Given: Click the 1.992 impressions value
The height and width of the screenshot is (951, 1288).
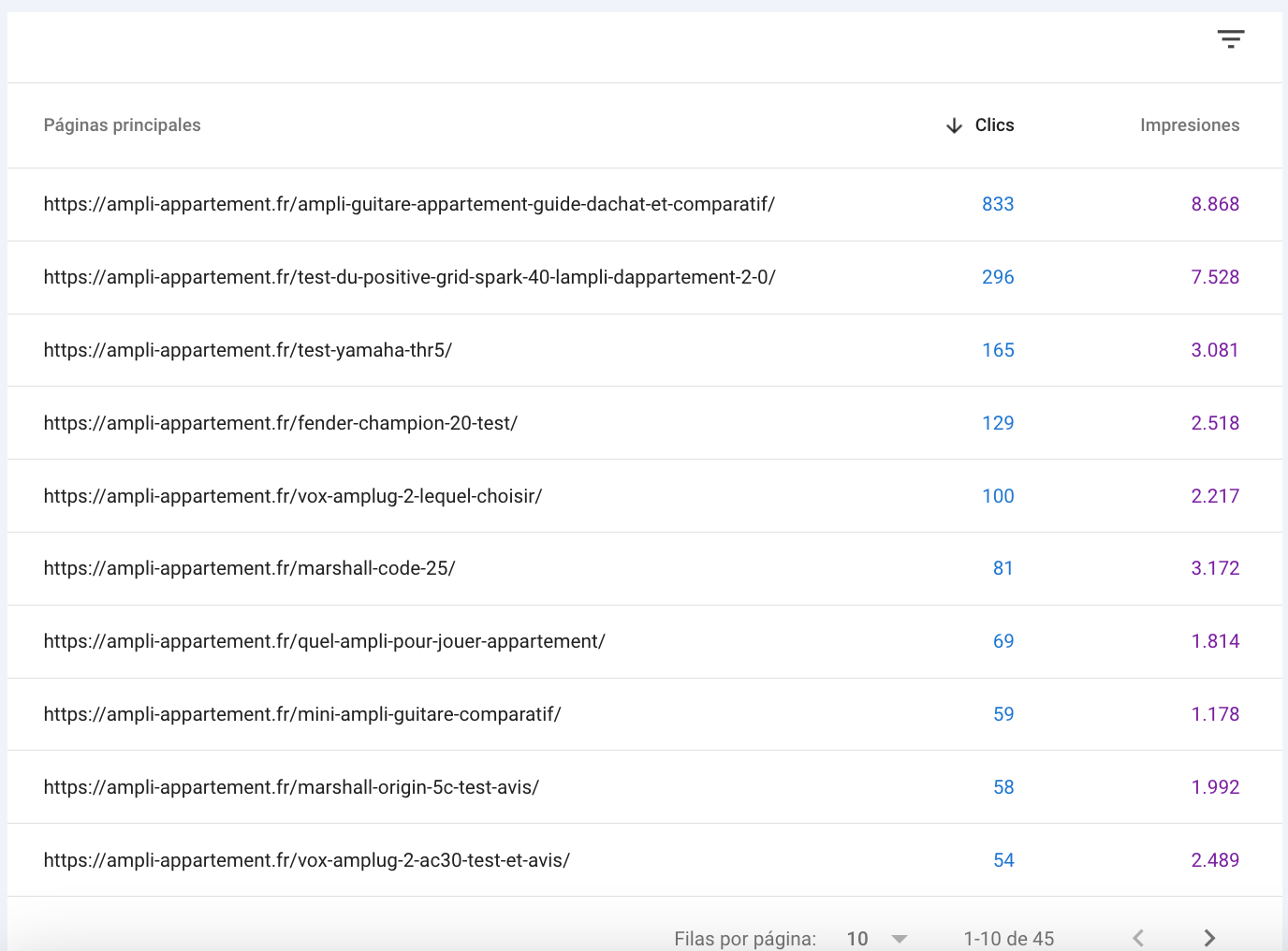Looking at the screenshot, I should 1215,787.
